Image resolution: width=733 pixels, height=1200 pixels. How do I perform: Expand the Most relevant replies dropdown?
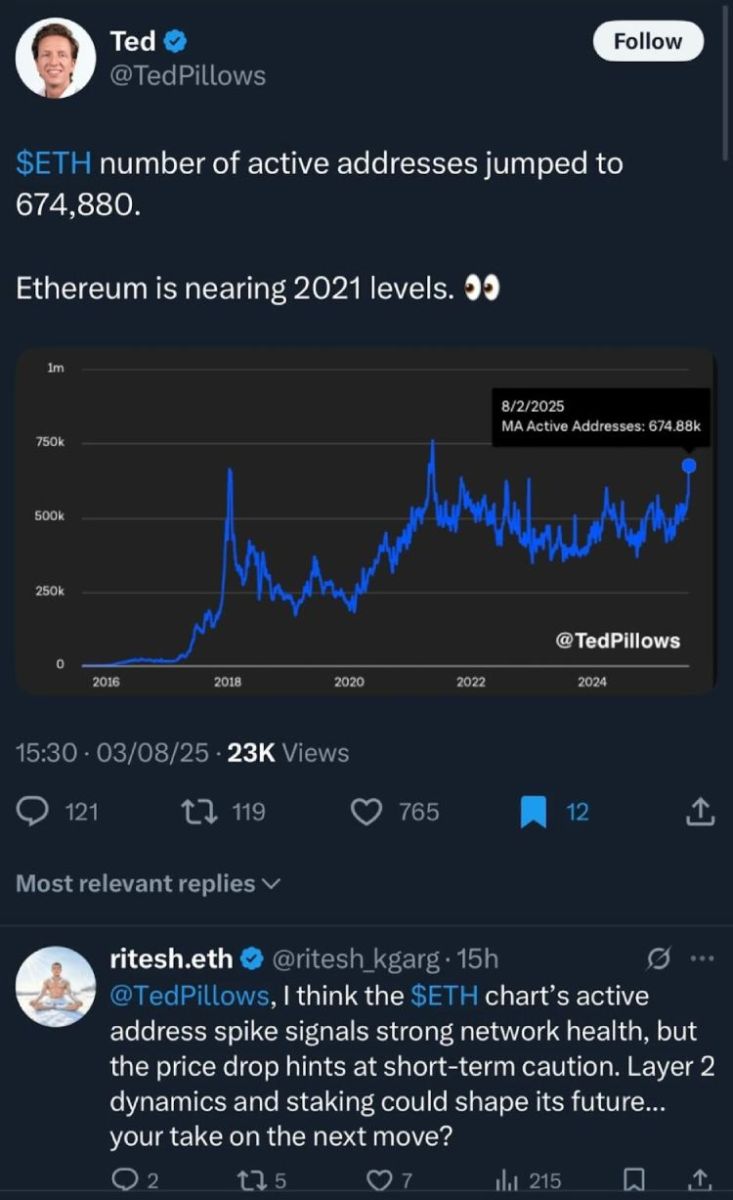pyautogui.click(x=149, y=883)
